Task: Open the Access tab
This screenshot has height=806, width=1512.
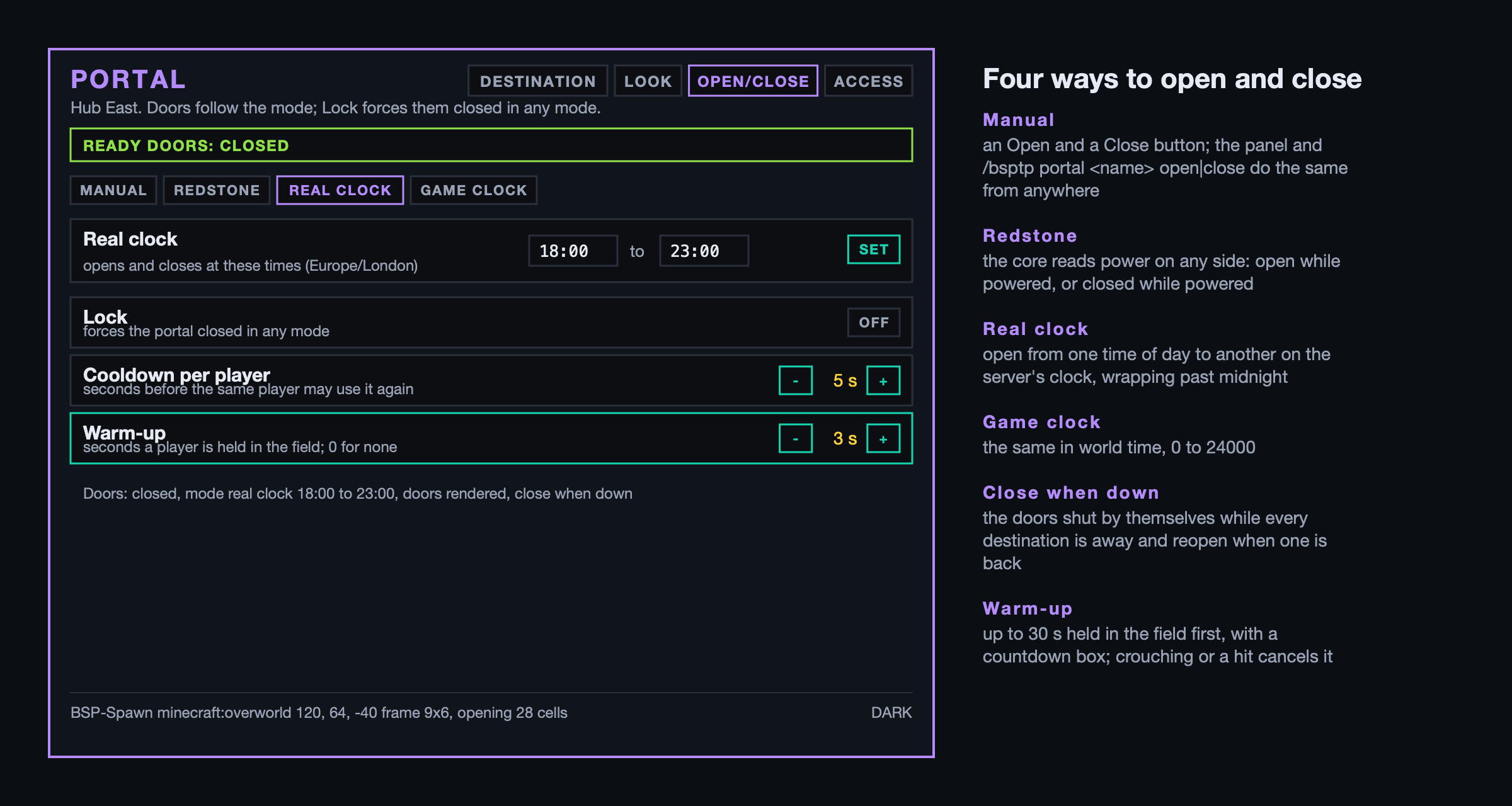Action: [868, 81]
